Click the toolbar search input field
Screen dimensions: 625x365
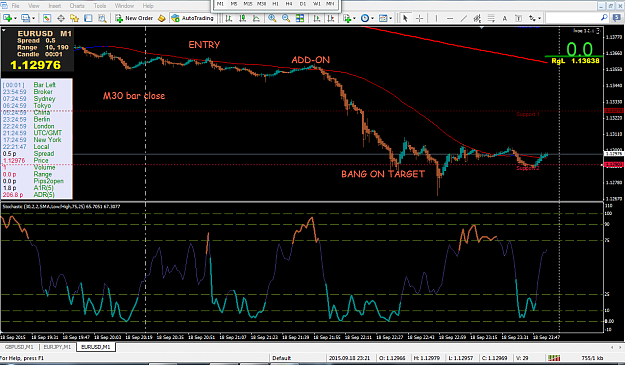coord(573,18)
